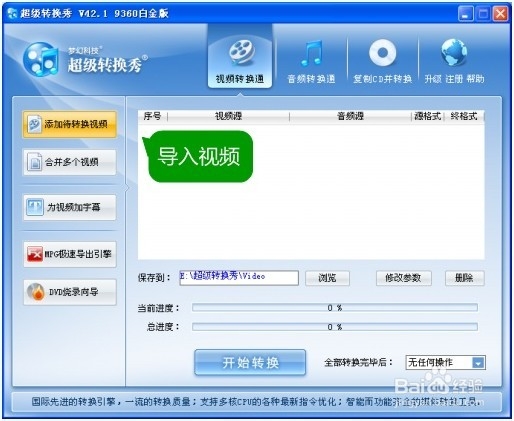
Task: Click the 音频源 column header
Action: (350, 116)
